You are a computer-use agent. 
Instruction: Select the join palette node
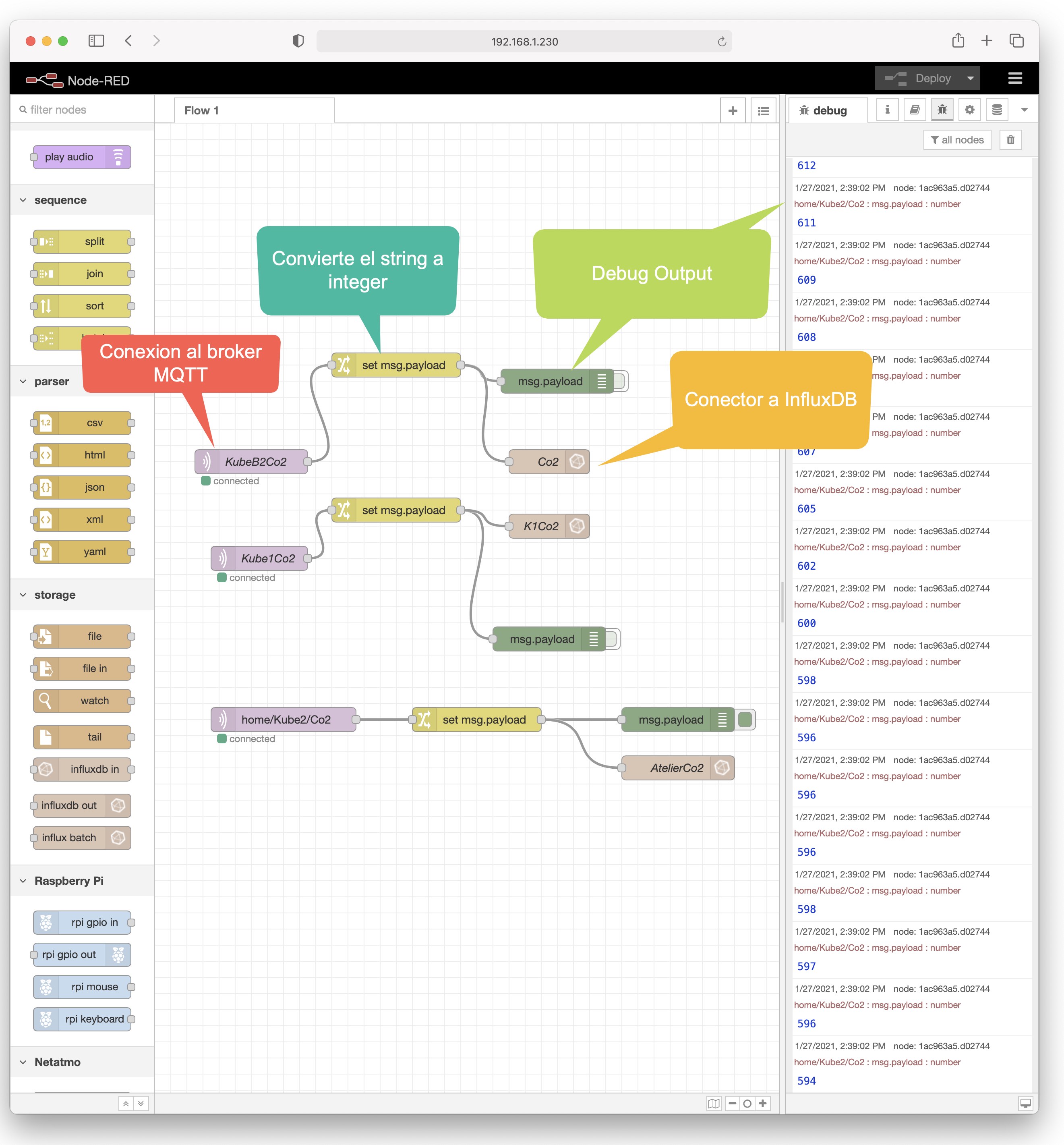[x=82, y=274]
